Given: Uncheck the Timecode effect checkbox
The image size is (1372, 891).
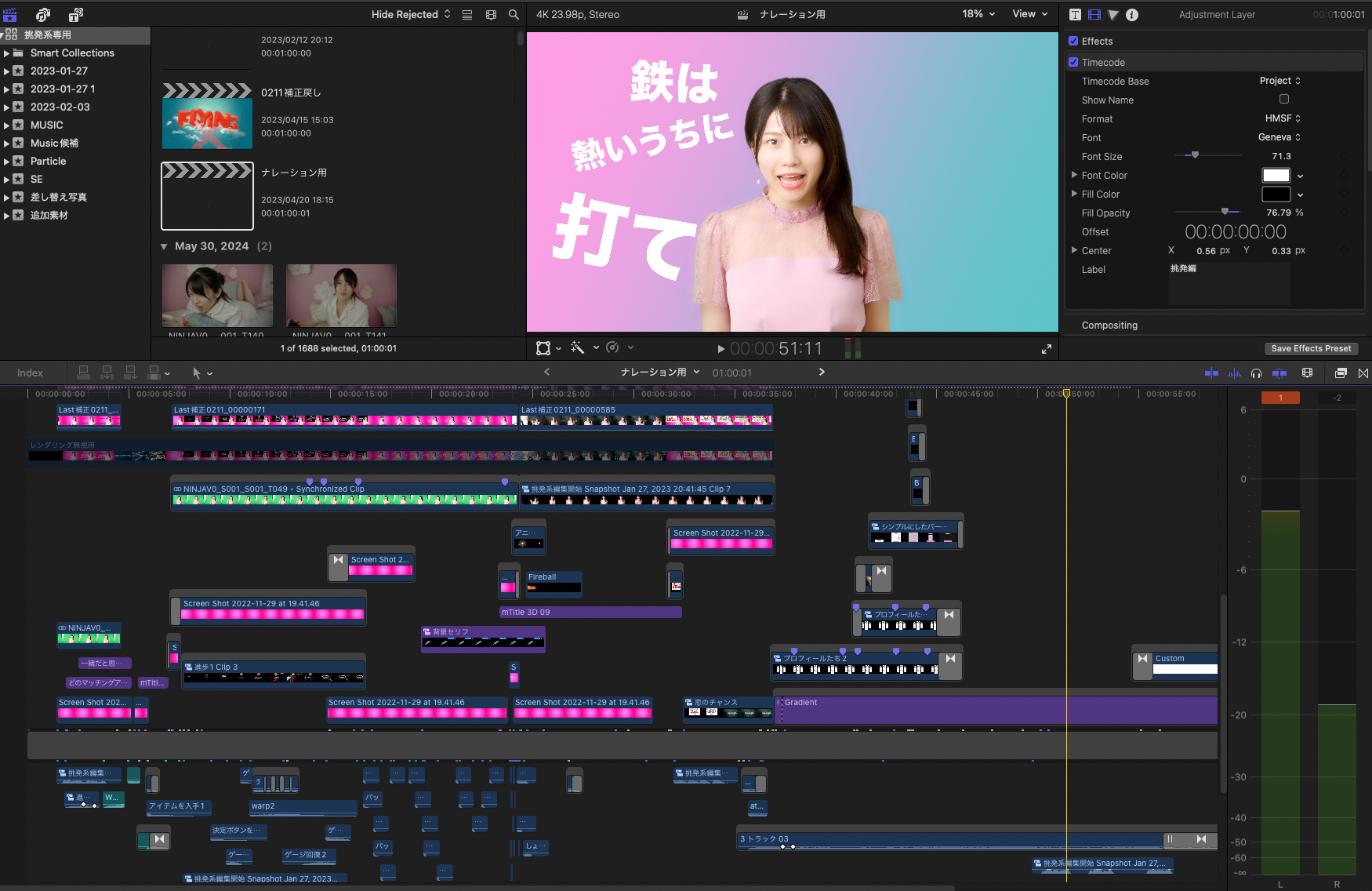Looking at the screenshot, I should (1073, 62).
